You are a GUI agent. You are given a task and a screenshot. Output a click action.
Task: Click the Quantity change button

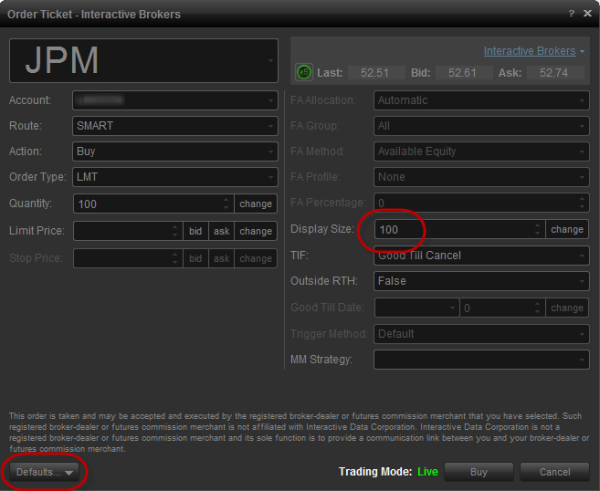pos(256,204)
